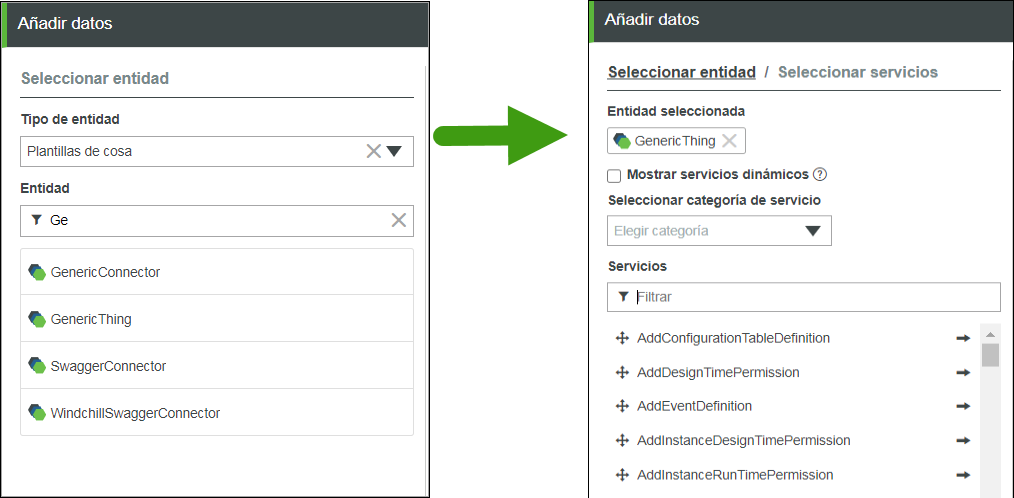
Task: Select AddDesignTimePermission service name
Action: (x=718, y=372)
